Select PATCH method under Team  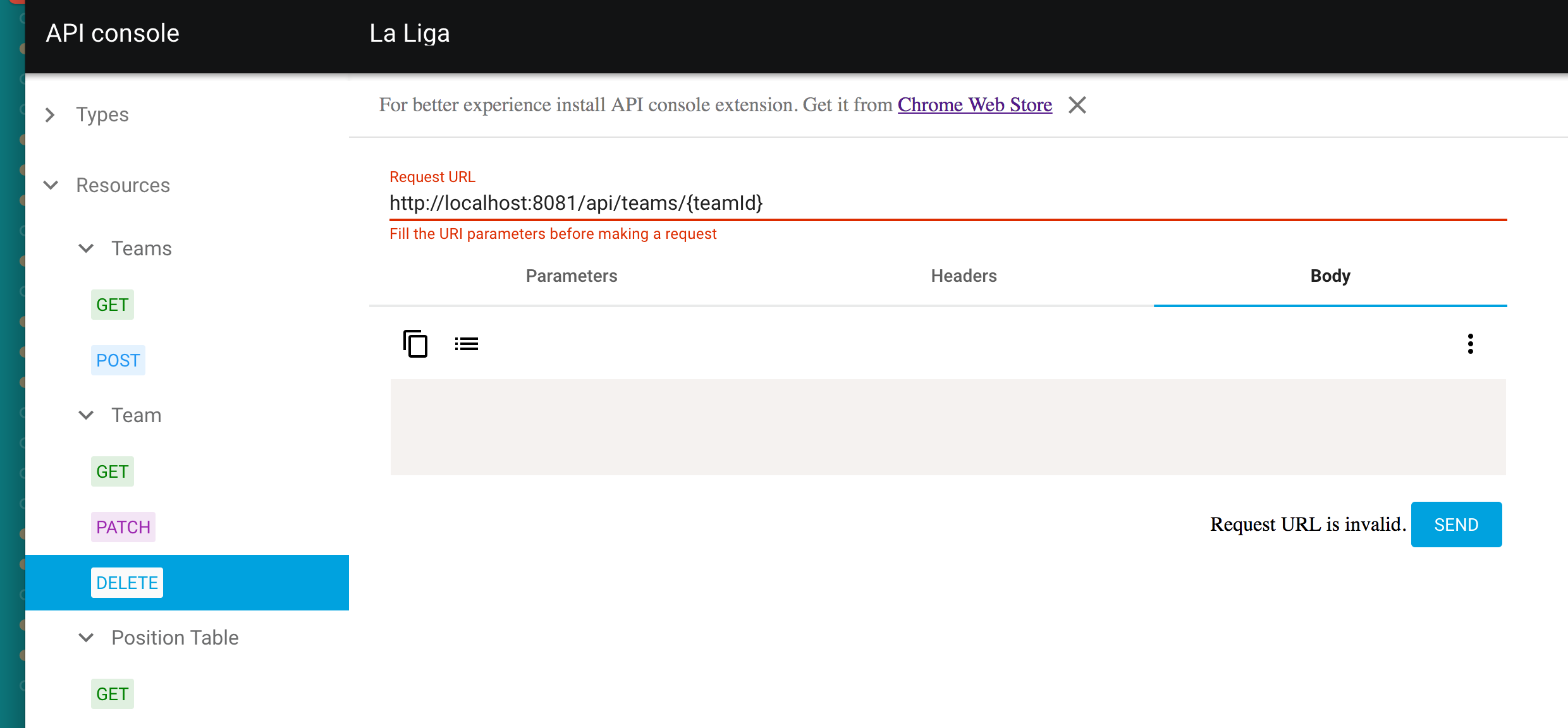click(123, 526)
